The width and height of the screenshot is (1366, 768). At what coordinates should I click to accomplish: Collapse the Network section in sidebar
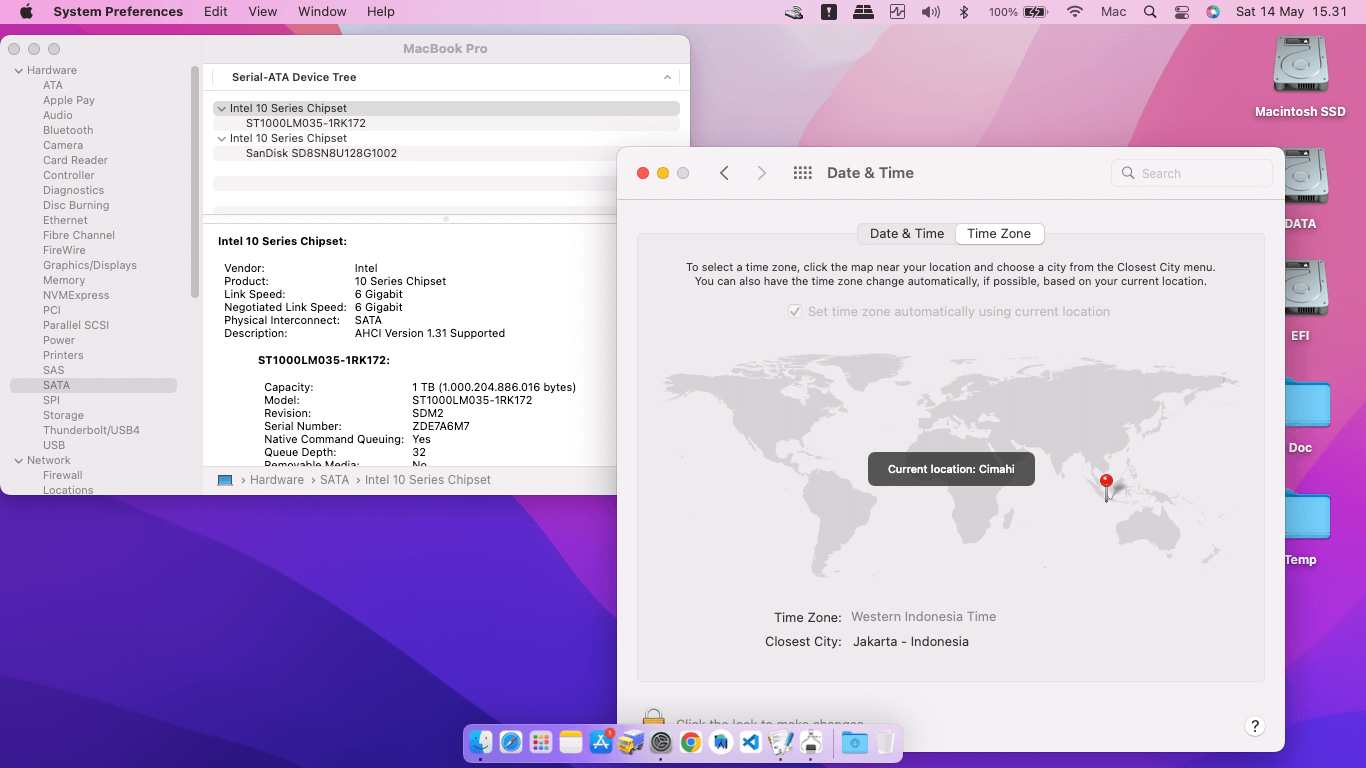pos(18,460)
